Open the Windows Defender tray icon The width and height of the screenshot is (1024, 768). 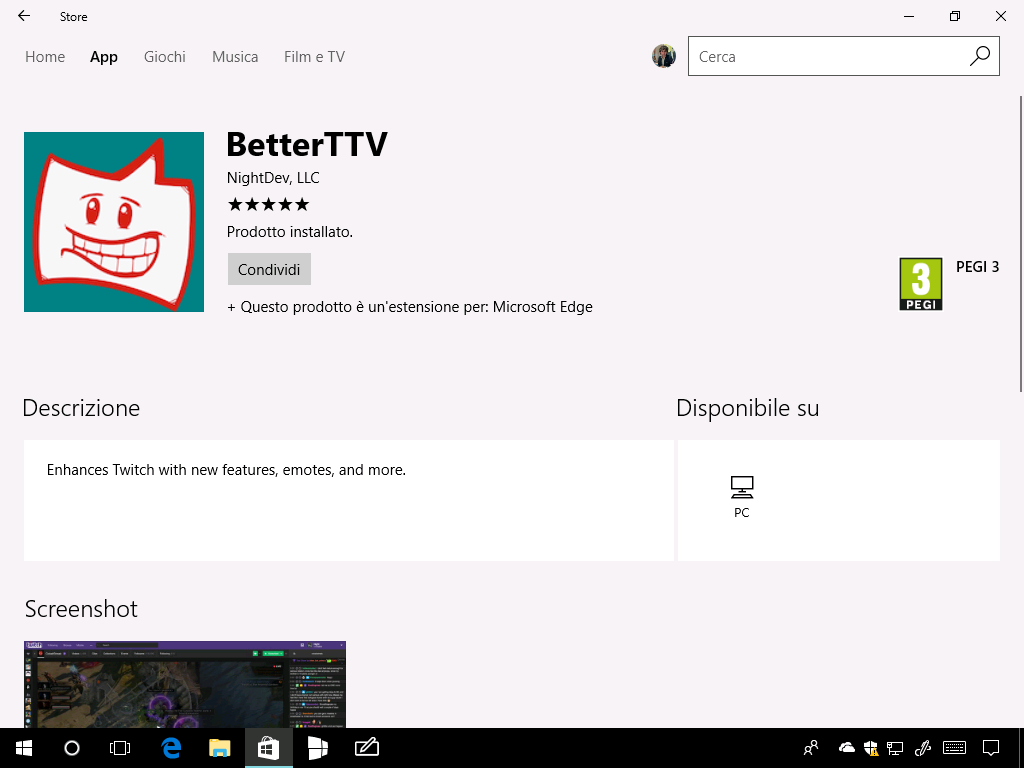click(x=871, y=748)
